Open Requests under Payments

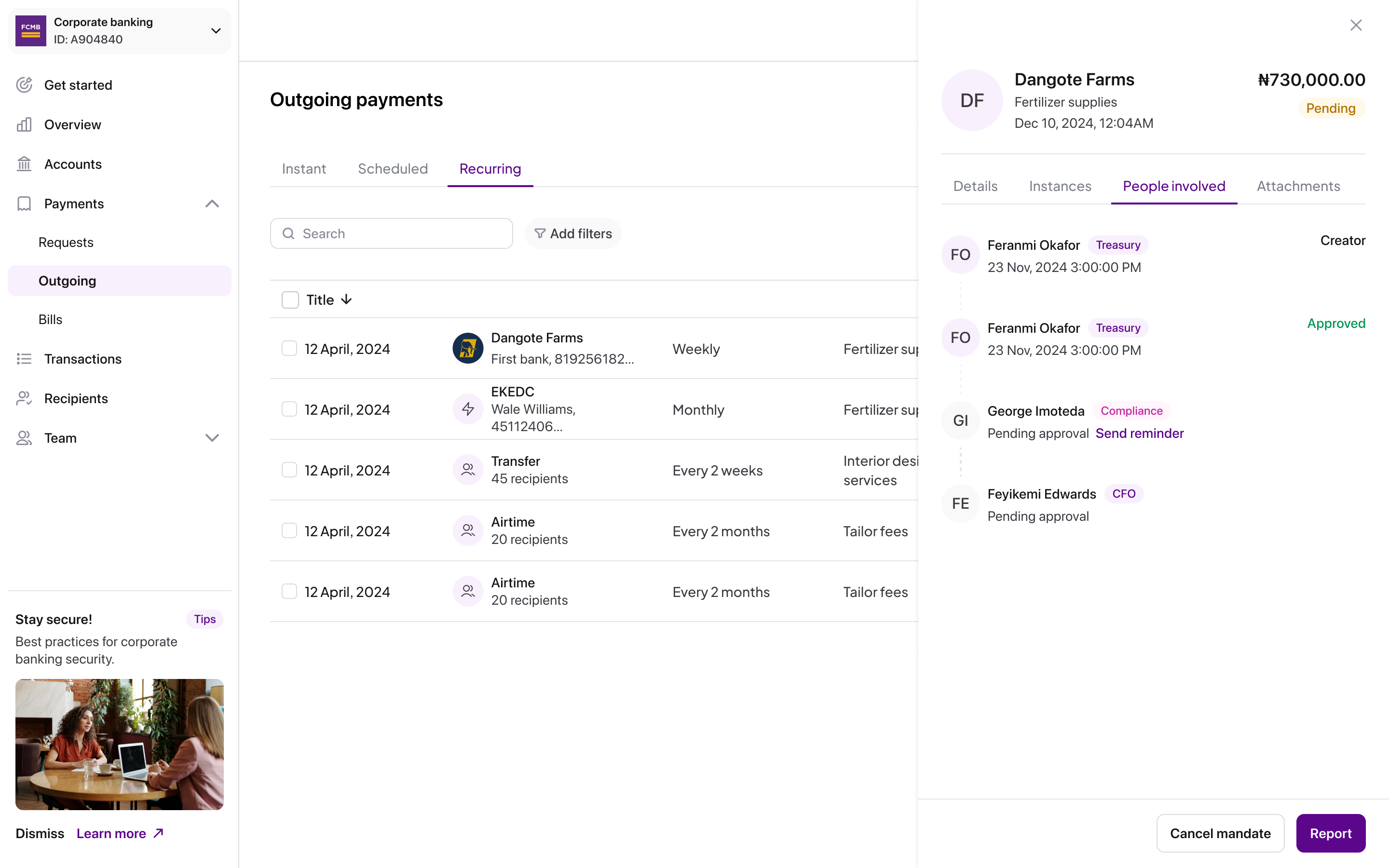(66, 242)
